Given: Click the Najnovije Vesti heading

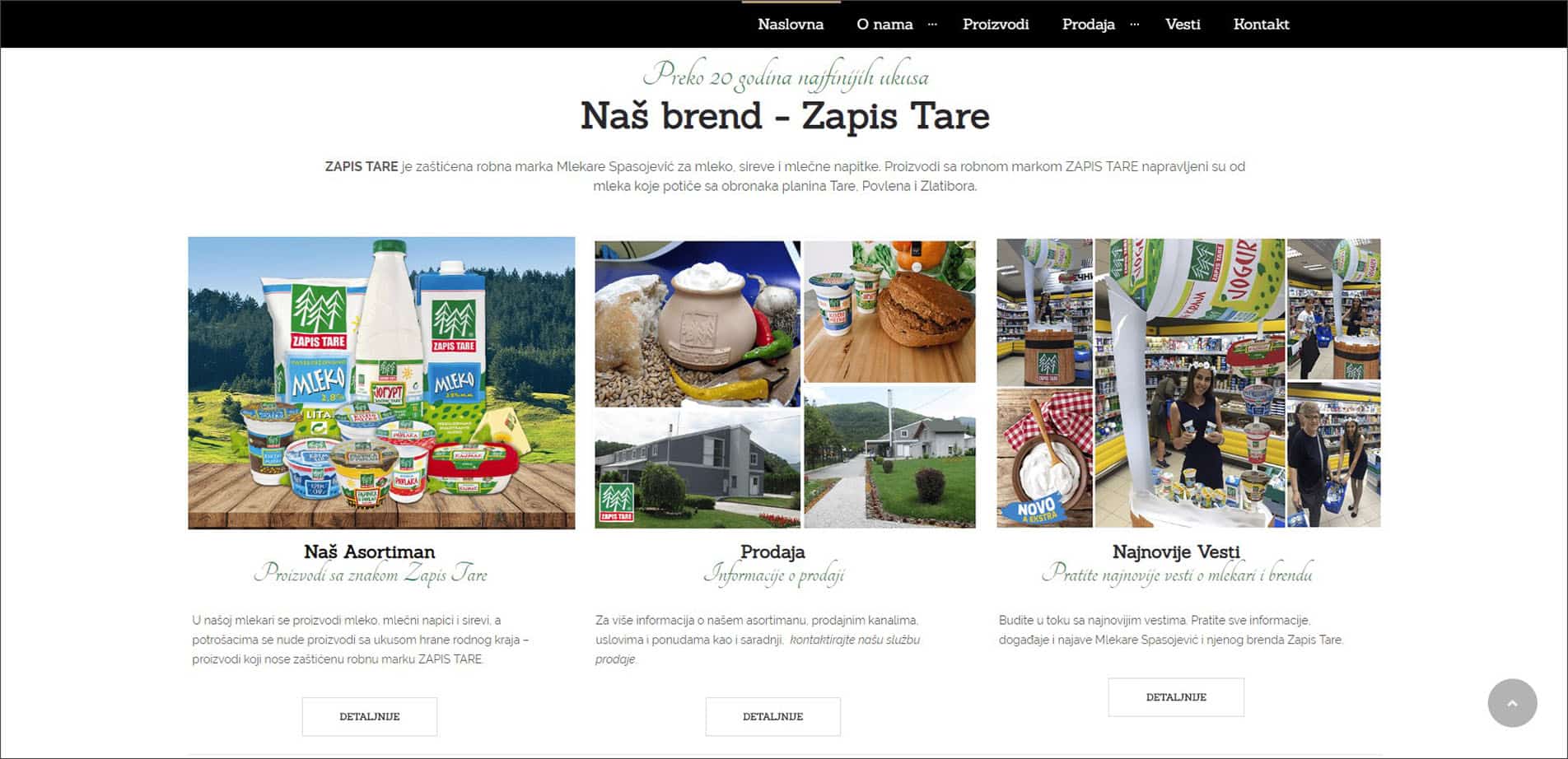Looking at the screenshot, I should click(1176, 552).
